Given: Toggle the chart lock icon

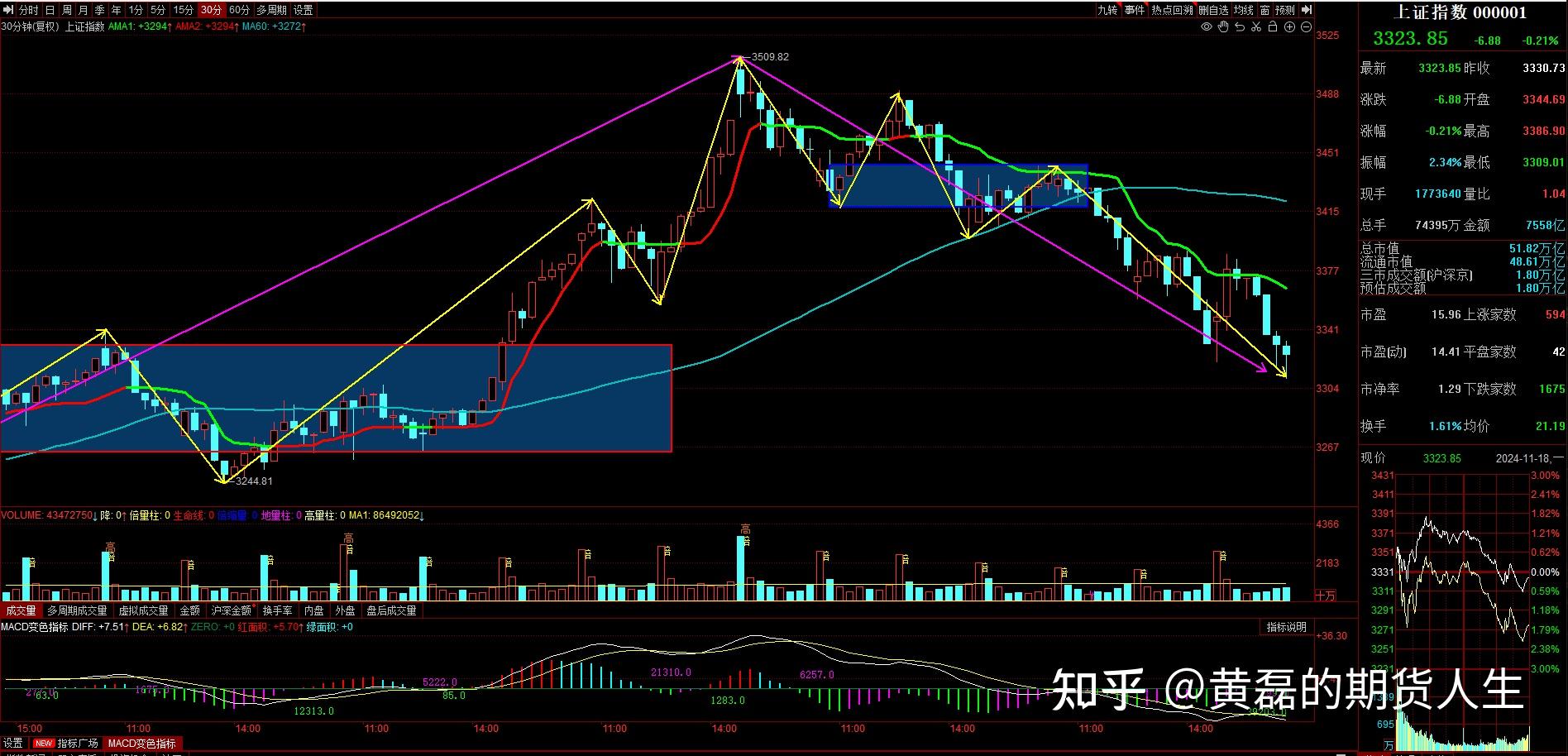Looking at the screenshot, I should (1273, 27).
